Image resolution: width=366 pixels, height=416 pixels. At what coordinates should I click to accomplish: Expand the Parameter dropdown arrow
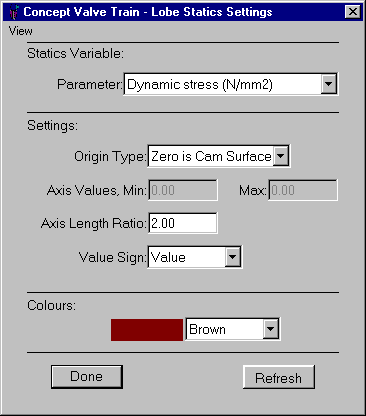pos(328,84)
